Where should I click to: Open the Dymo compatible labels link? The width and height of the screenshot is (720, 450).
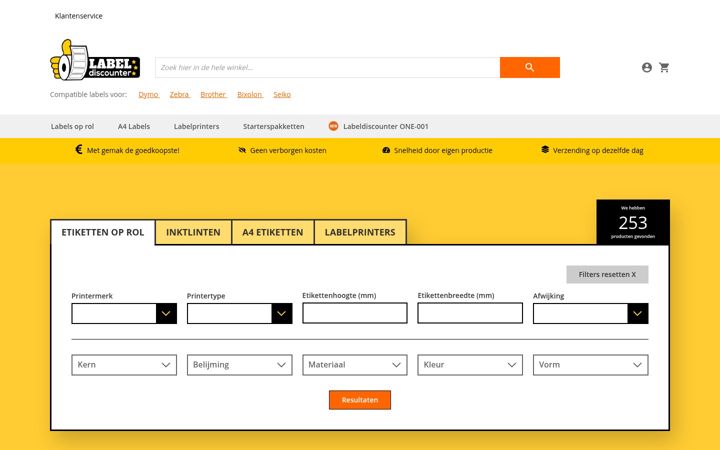pyautogui.click(x=148, y=94)
